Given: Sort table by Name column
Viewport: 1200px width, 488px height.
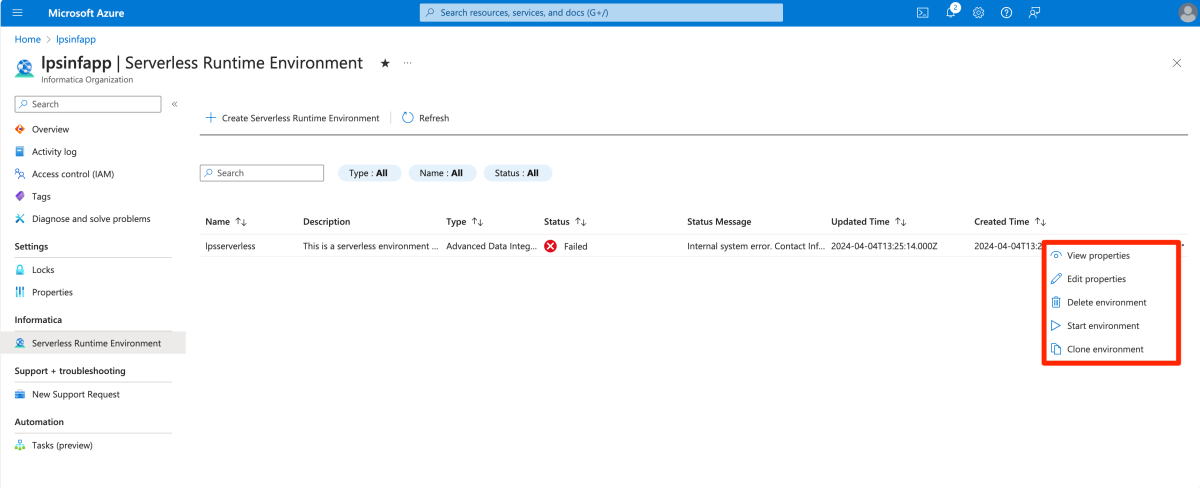Looking at the screenshot, I should (226, 222).
